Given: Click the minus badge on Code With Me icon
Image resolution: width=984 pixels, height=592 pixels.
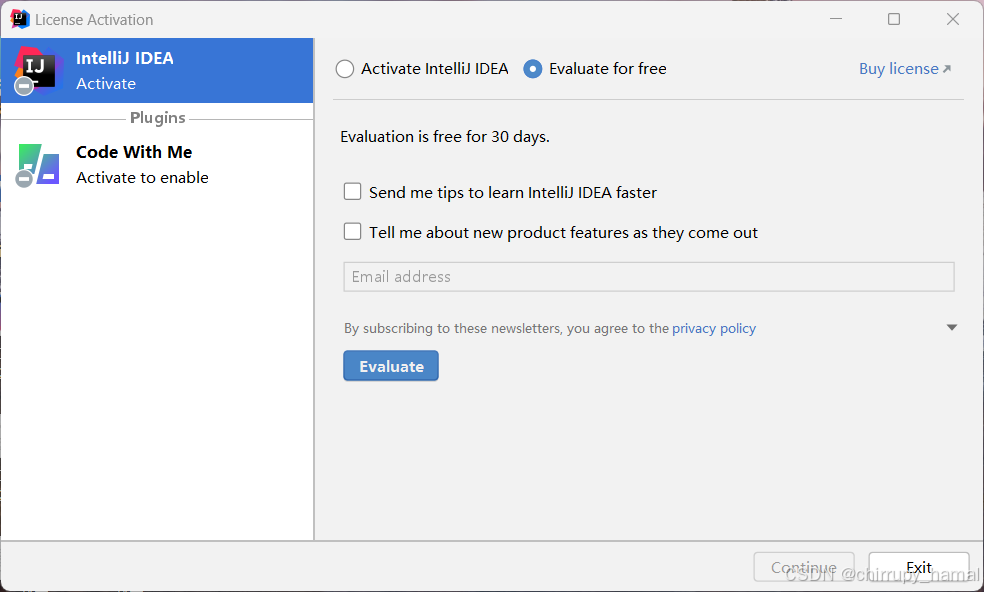Looking at the screenshot, I should click(24, 180).
